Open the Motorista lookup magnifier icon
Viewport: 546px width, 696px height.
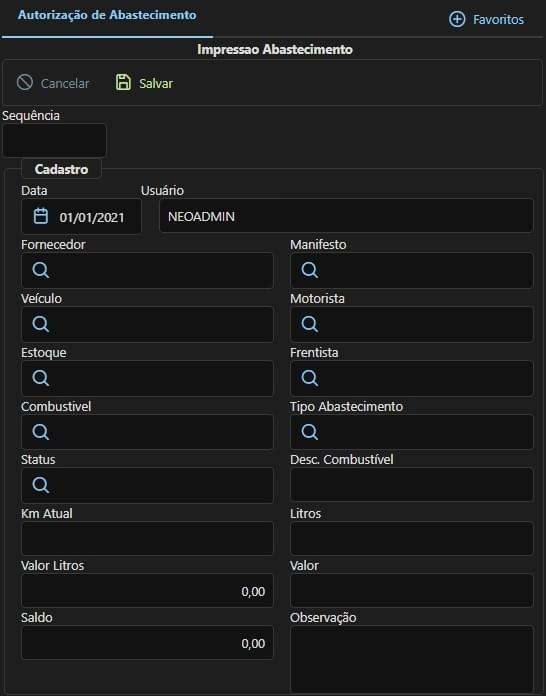pos(310,324)
